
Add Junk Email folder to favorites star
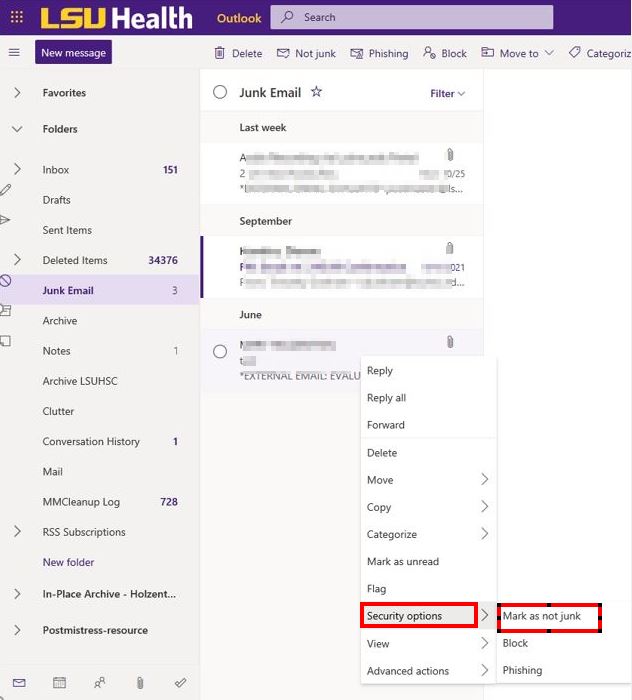317,92
